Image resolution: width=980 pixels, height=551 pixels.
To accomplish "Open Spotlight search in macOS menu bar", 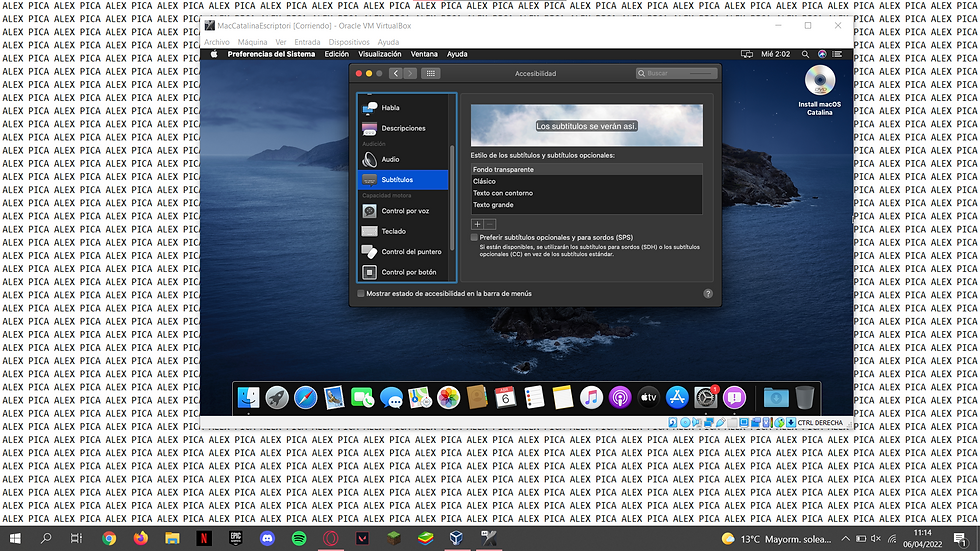I will [x=805, y=54].
